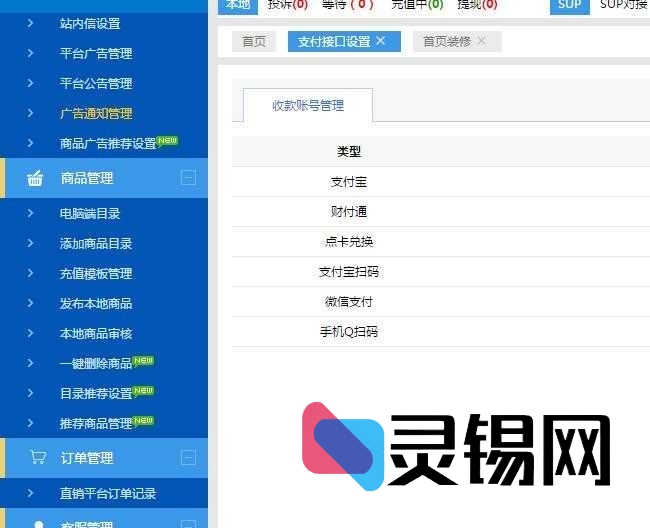This screenshot has width=650, height=528.
Task: Click NEW badge beside 目录推荐设置
Action: tap(143, 391)
